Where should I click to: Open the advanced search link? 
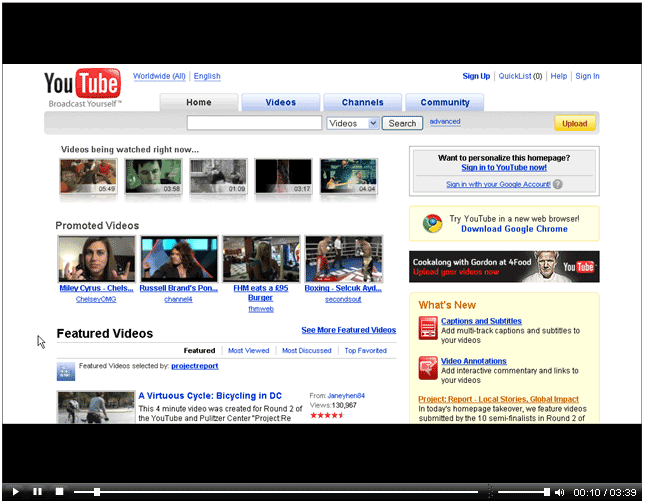[445, 122]
